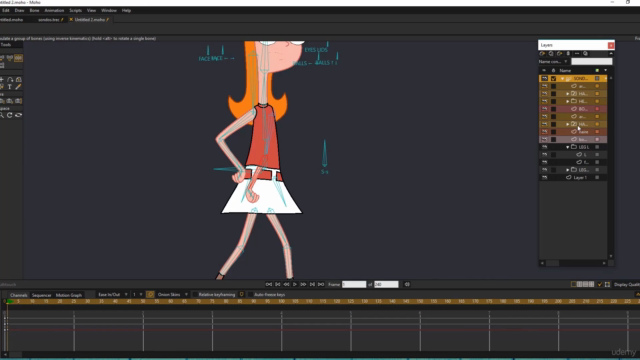The image size is (640, 360).
Task: Click the total frames field showing 240
Action: point(386,284)
